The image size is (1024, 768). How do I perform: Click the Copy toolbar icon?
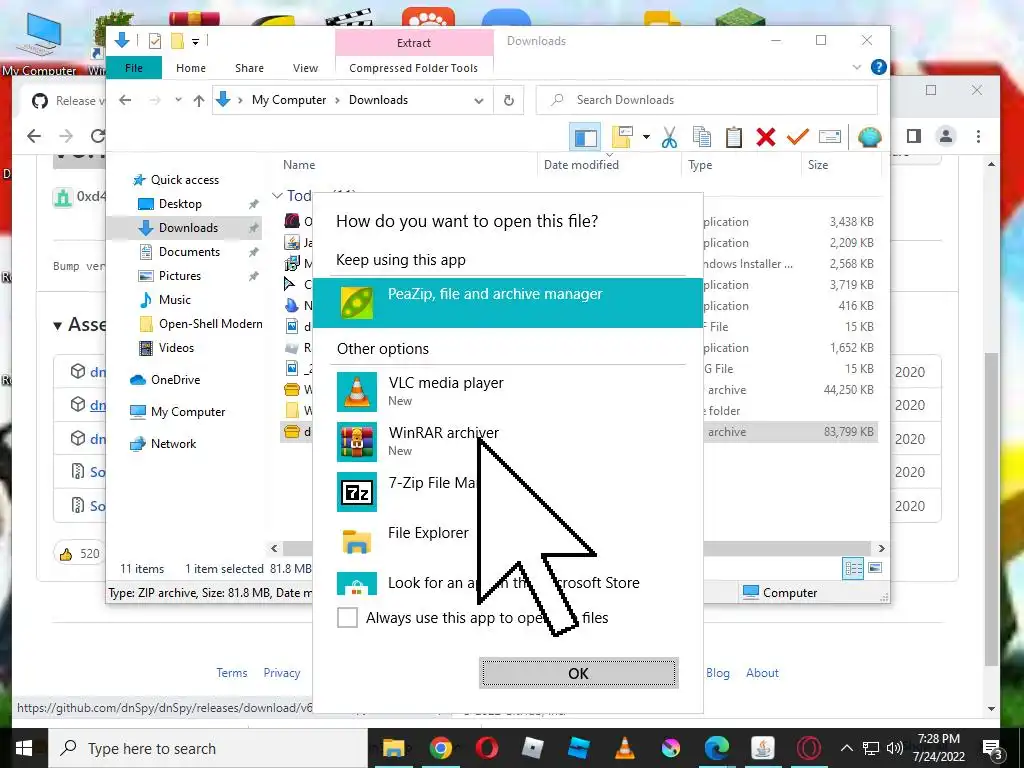(702, 136)
